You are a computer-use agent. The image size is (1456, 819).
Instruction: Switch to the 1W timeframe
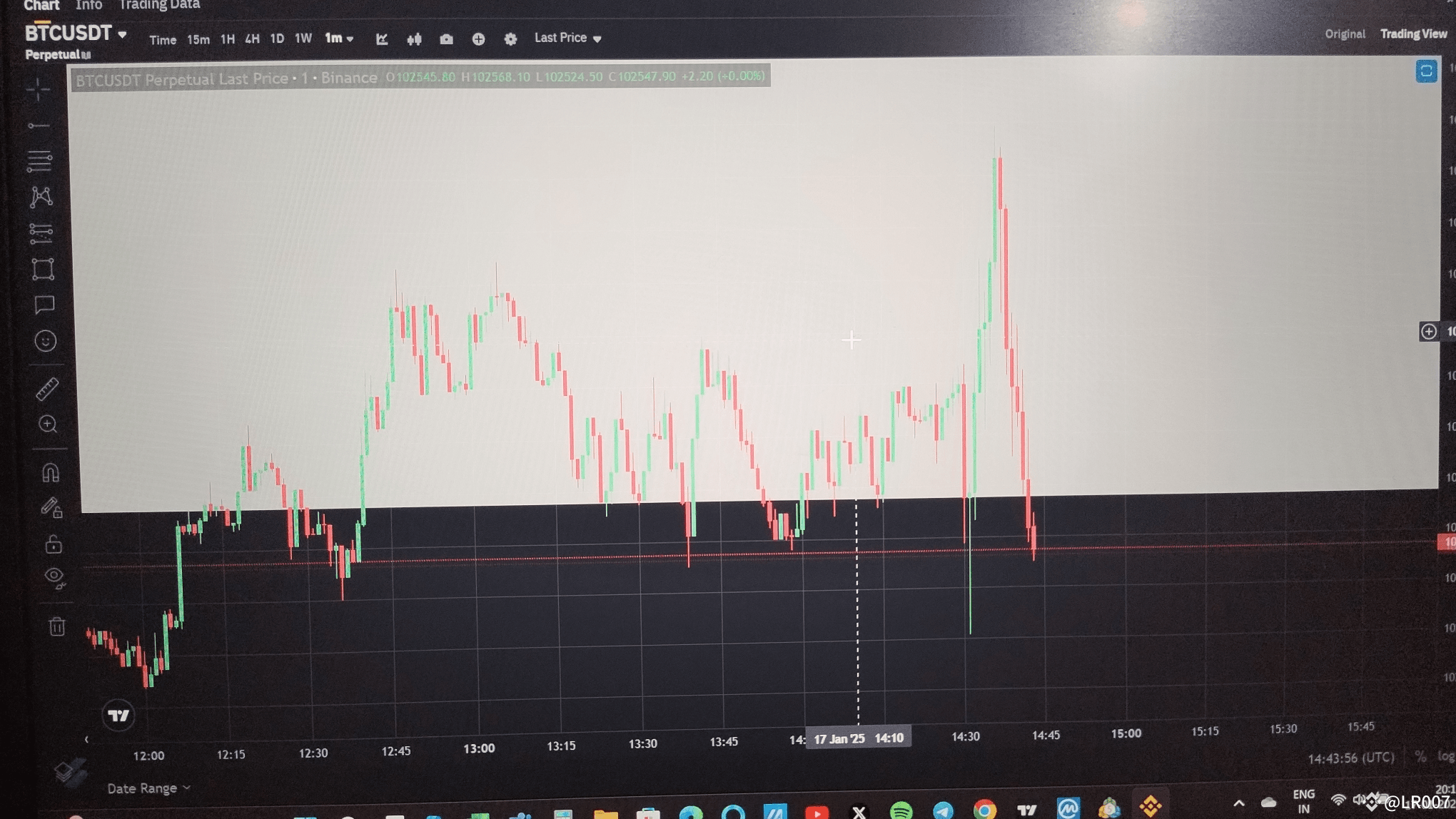303,39
